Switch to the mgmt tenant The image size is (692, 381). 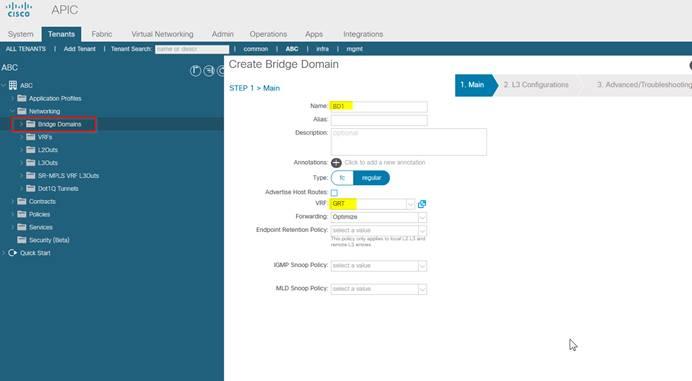click(x=354, y=49)
